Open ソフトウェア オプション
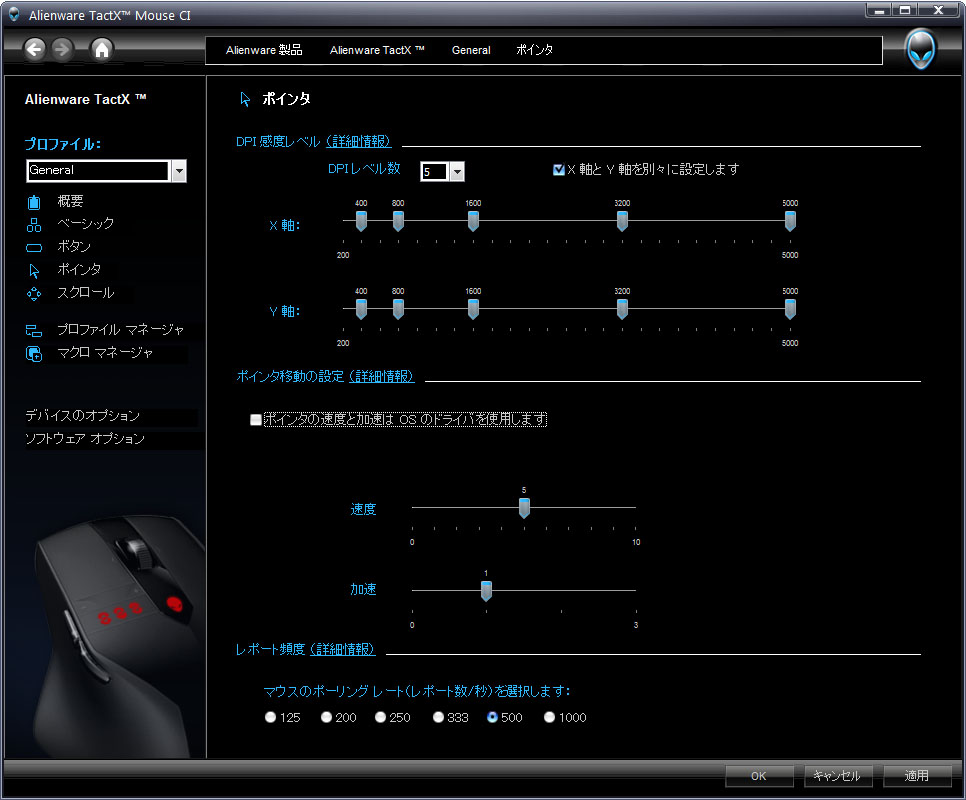Viewport: 966px width, 800px height. [85, 438]
